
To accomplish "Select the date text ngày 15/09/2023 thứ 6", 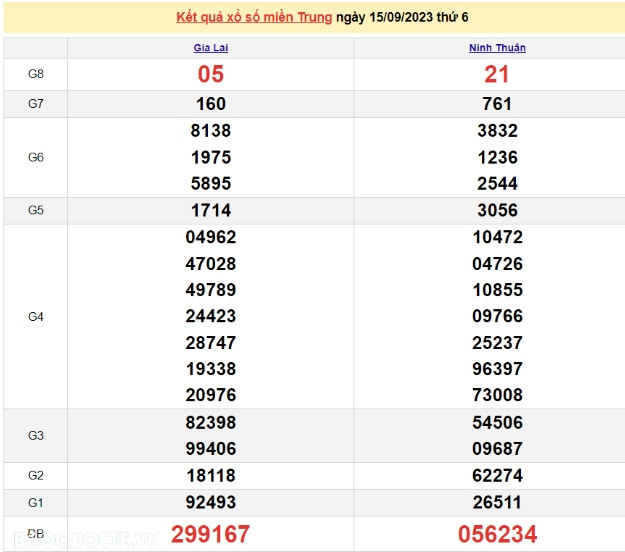I will tap(402, 18).
